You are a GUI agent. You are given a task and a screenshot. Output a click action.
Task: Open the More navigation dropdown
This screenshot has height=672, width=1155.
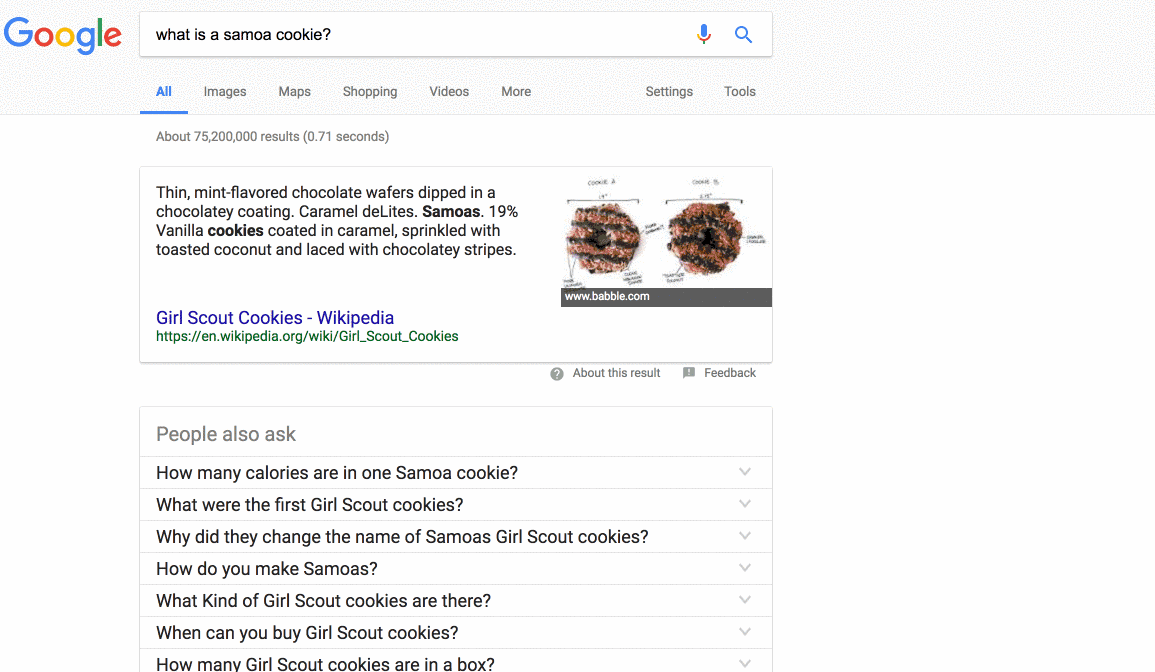515,91
